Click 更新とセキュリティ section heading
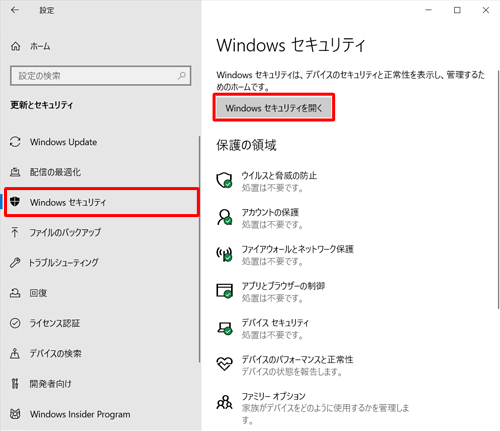 click(42, 105)
